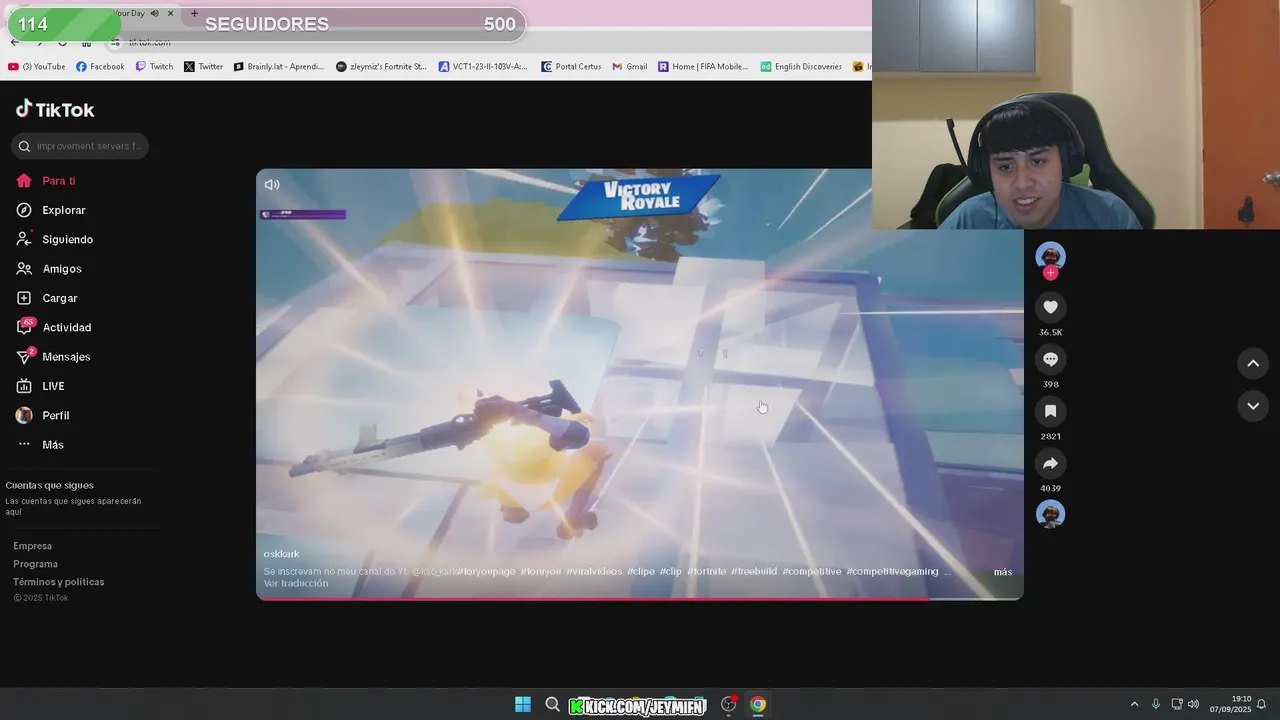Open the Empresa footer link
The image size is (1280, 720).
tap(32, 546)
